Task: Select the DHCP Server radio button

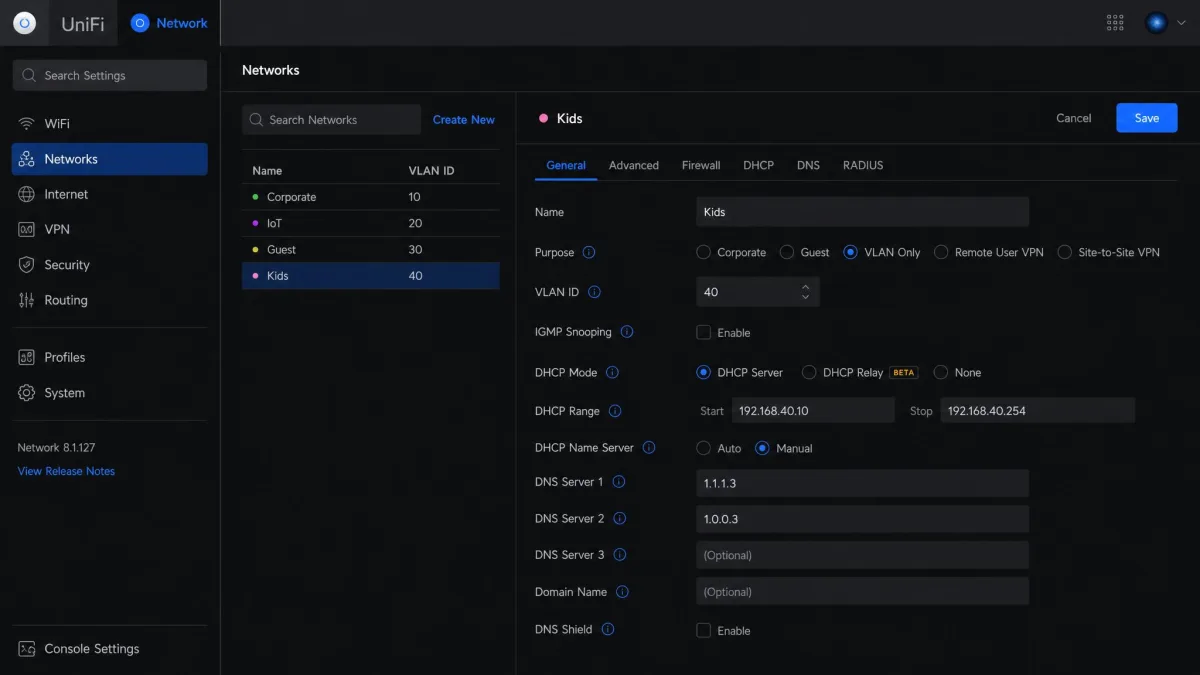Action: coord(704,372)
